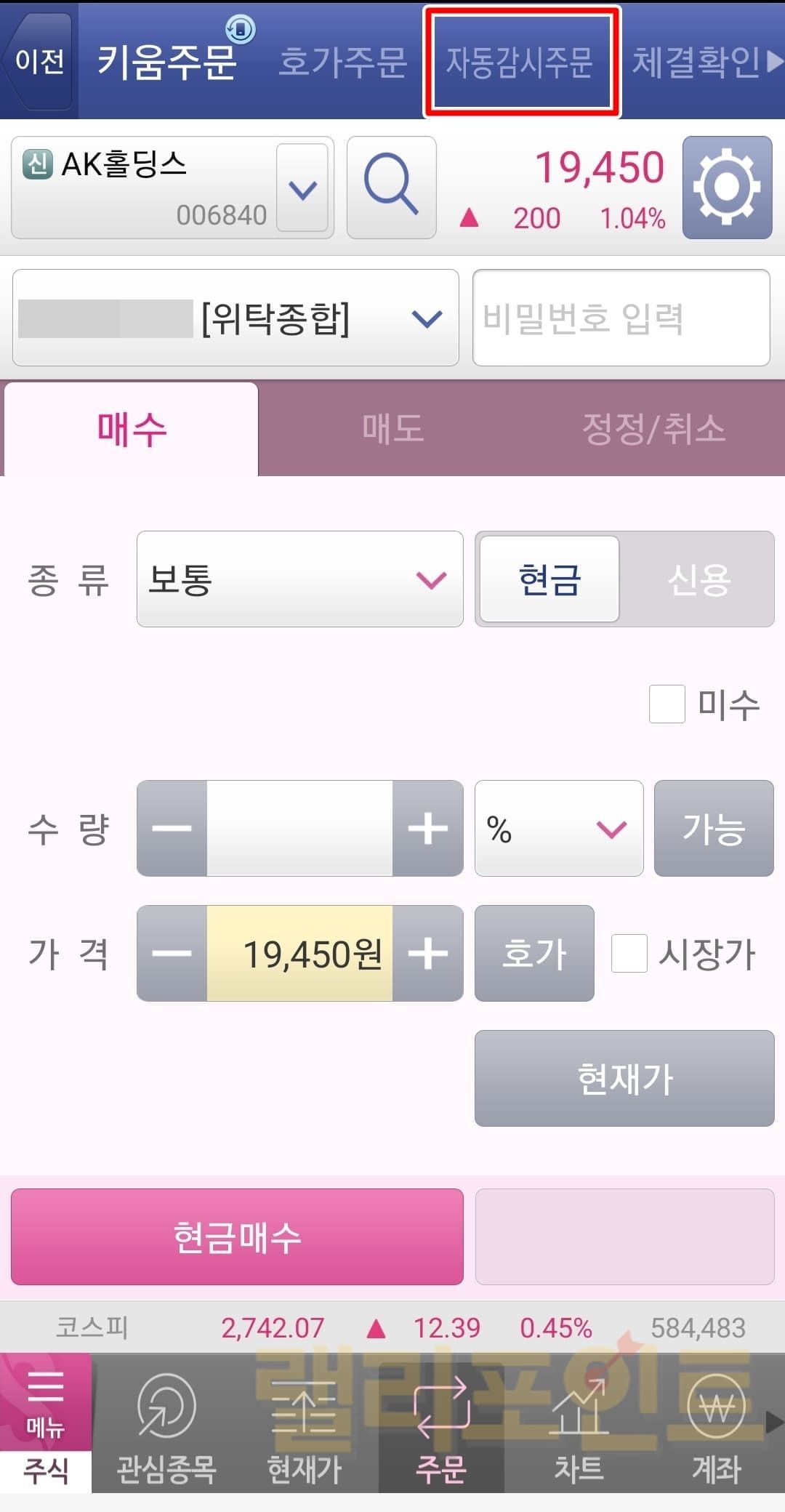Switch to the 매도 tab
Image resolution: width=785 pixels, height=1512 pixels.
pos(392,429)
